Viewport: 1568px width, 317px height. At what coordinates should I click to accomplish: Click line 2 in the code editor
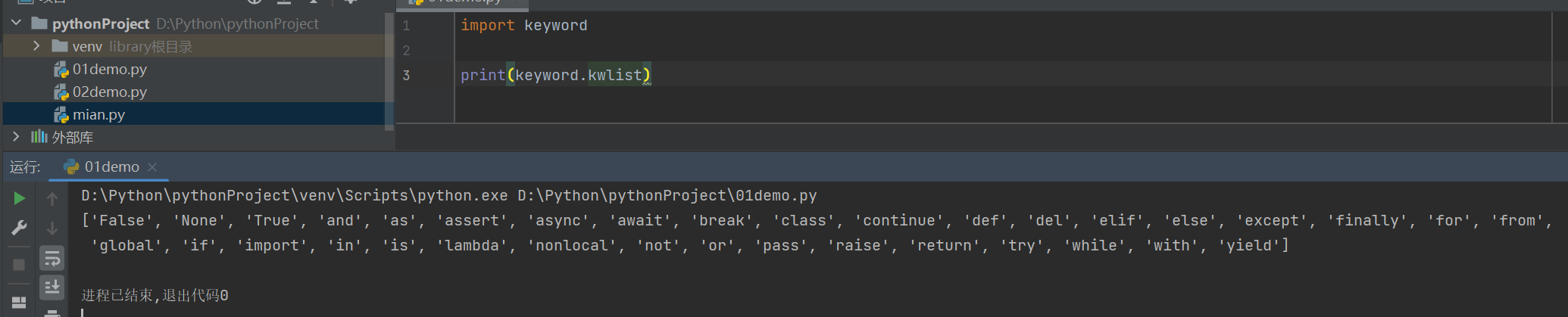coord(682,51)
